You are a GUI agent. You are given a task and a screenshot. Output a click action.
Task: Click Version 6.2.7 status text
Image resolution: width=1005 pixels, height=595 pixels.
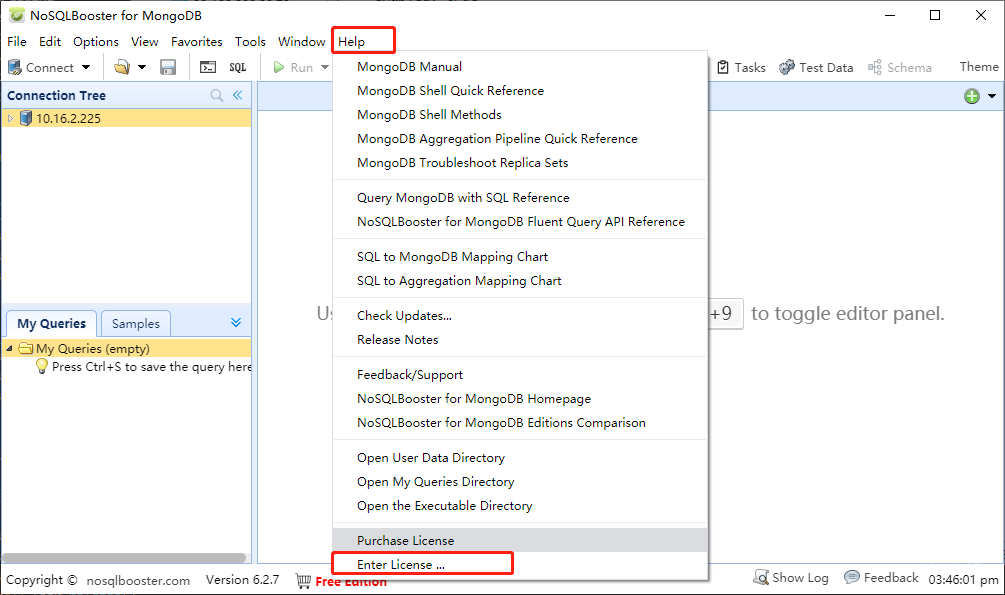click(242, 580)
